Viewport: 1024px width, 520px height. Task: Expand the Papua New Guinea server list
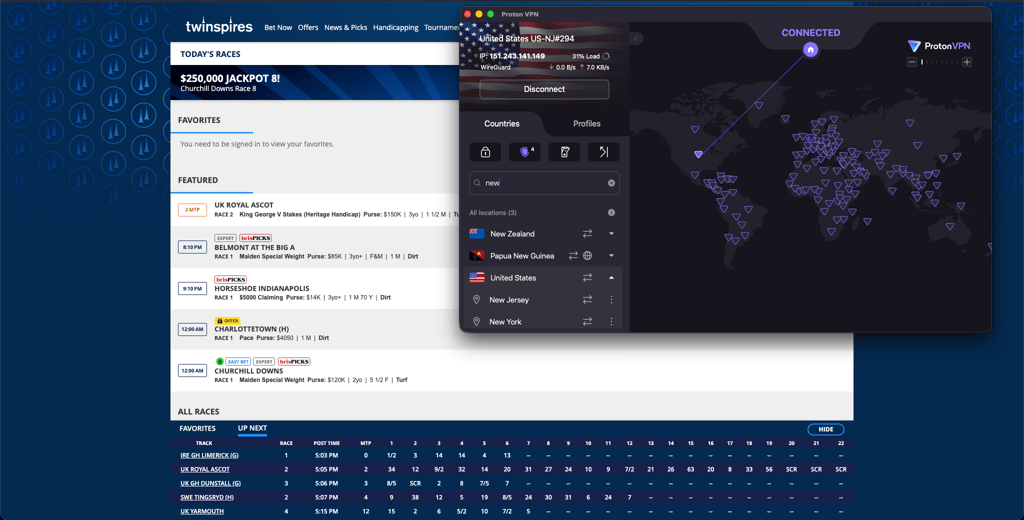(x=611, y=255)
